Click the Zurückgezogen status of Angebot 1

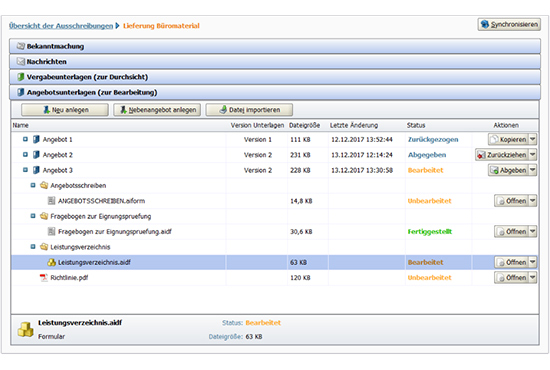[x=433, y=140]
